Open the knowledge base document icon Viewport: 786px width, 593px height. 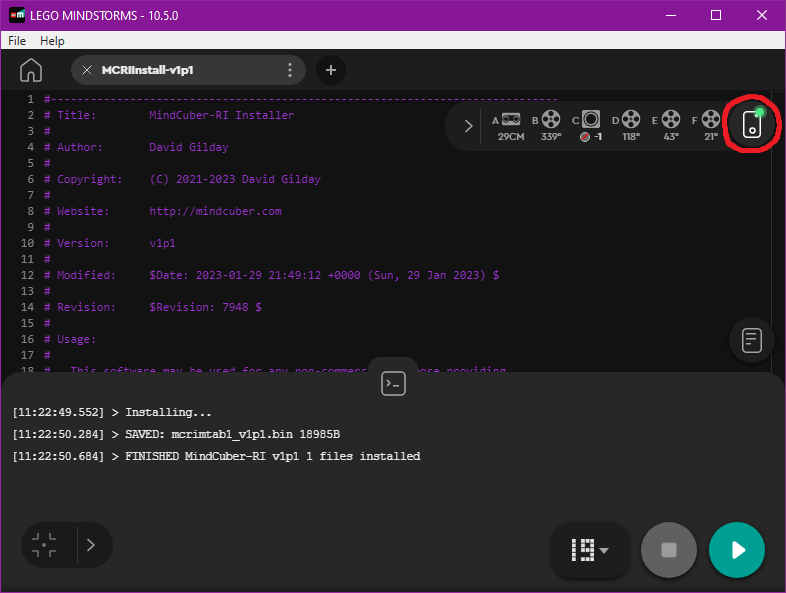(x=752, y=340)
